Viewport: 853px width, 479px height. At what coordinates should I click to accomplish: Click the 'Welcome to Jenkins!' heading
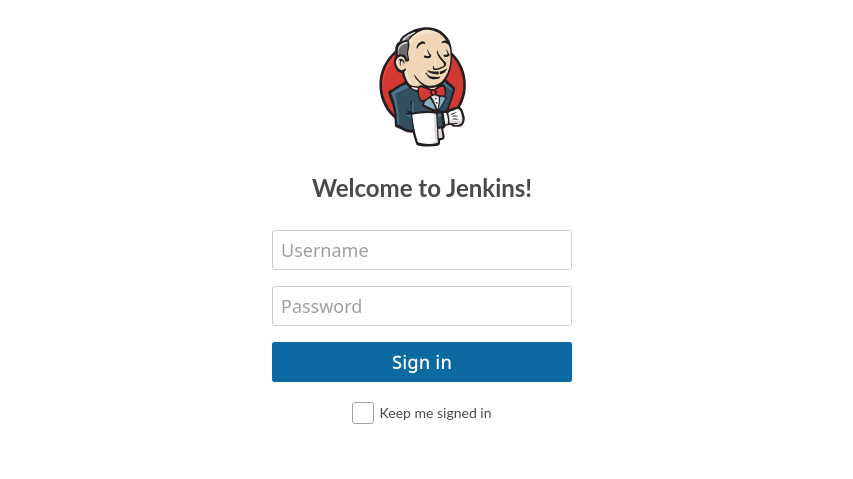[422, 188]
